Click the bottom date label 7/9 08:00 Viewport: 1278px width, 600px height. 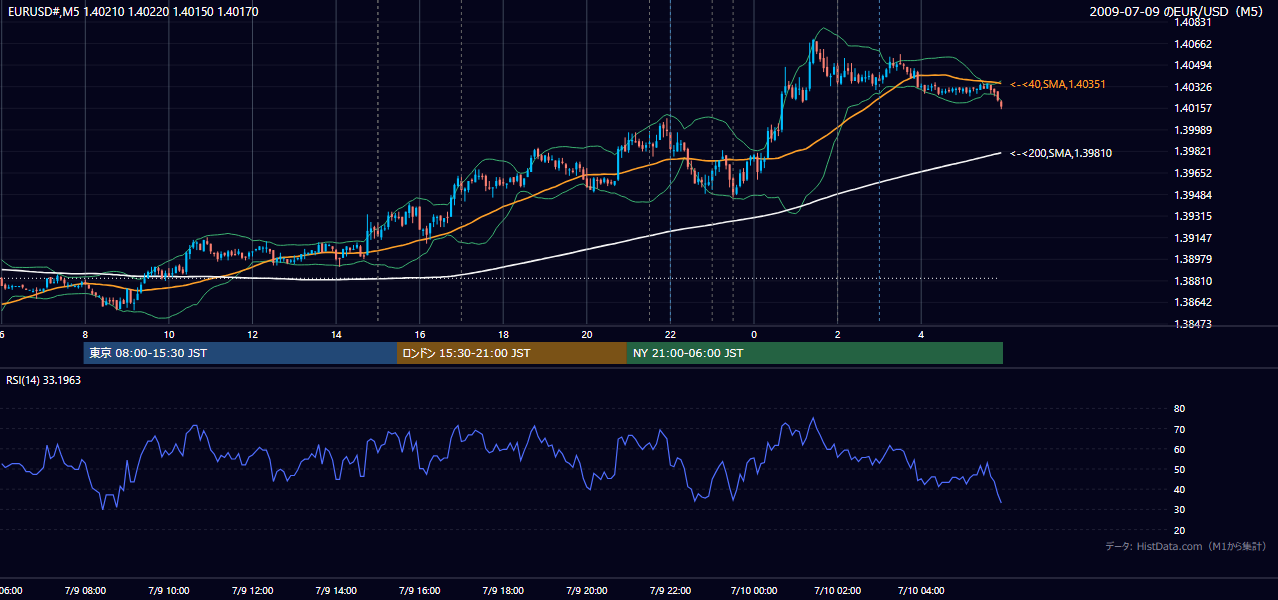pyautogui.click(x=85, y=590)
